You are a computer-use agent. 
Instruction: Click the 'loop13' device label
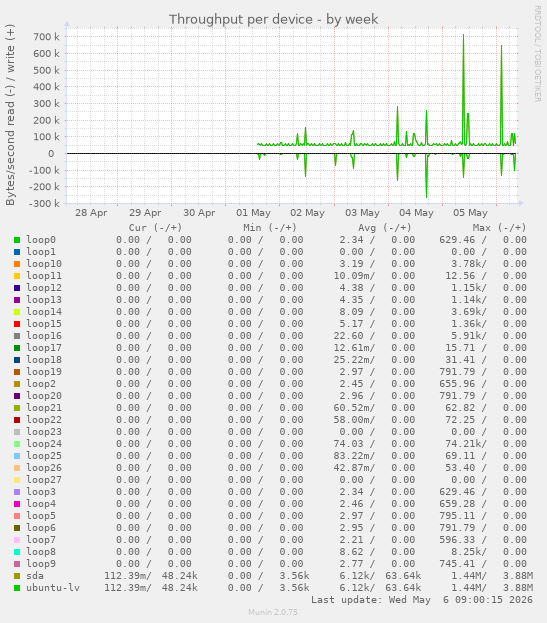coord(44,300)
